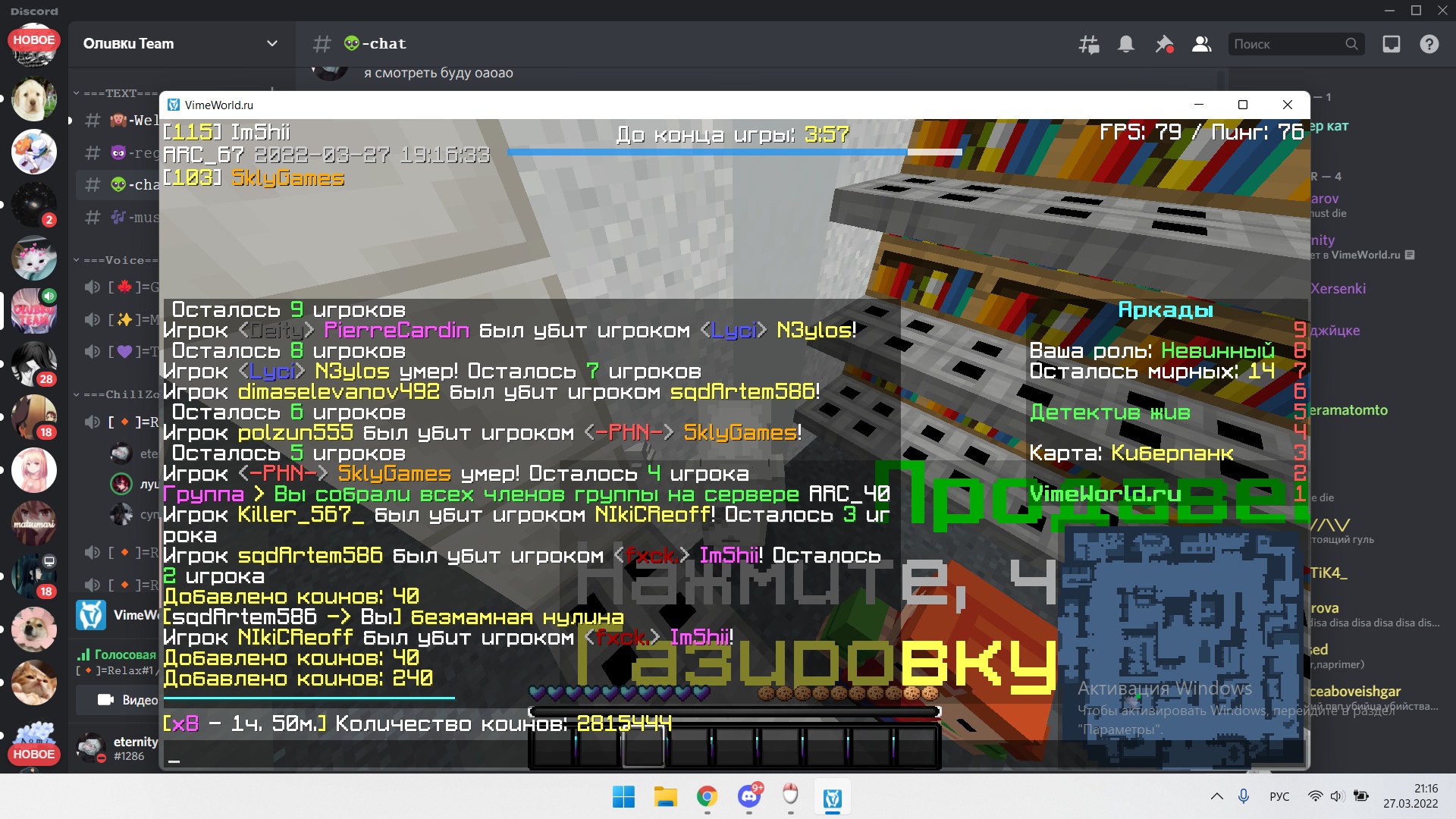The image size is (1456, 819).
Task: Open the Doge server icon
Action: coord(33,629)
